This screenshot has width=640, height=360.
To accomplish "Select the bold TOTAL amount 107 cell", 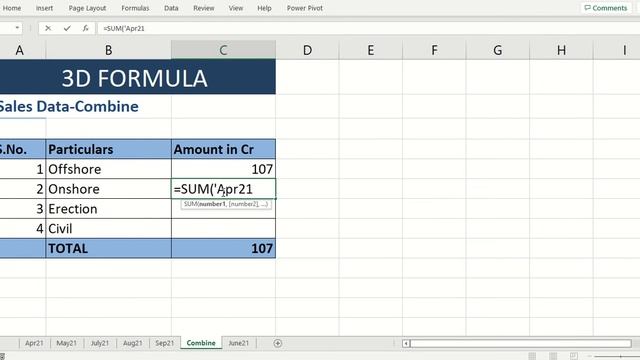I will click(223, 249).
